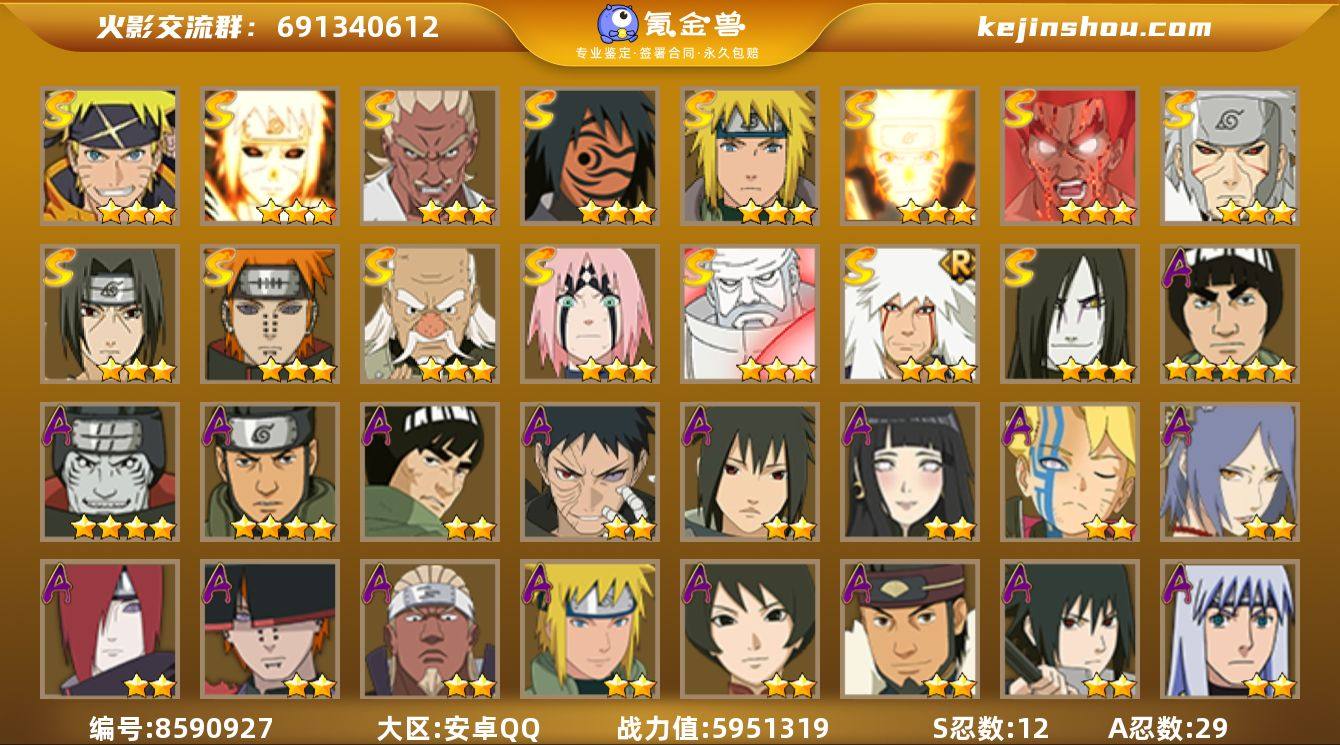Click the 氪金兽 logo mascot icon
Screen dimensions: 1340x745
(x=618, y=24)
